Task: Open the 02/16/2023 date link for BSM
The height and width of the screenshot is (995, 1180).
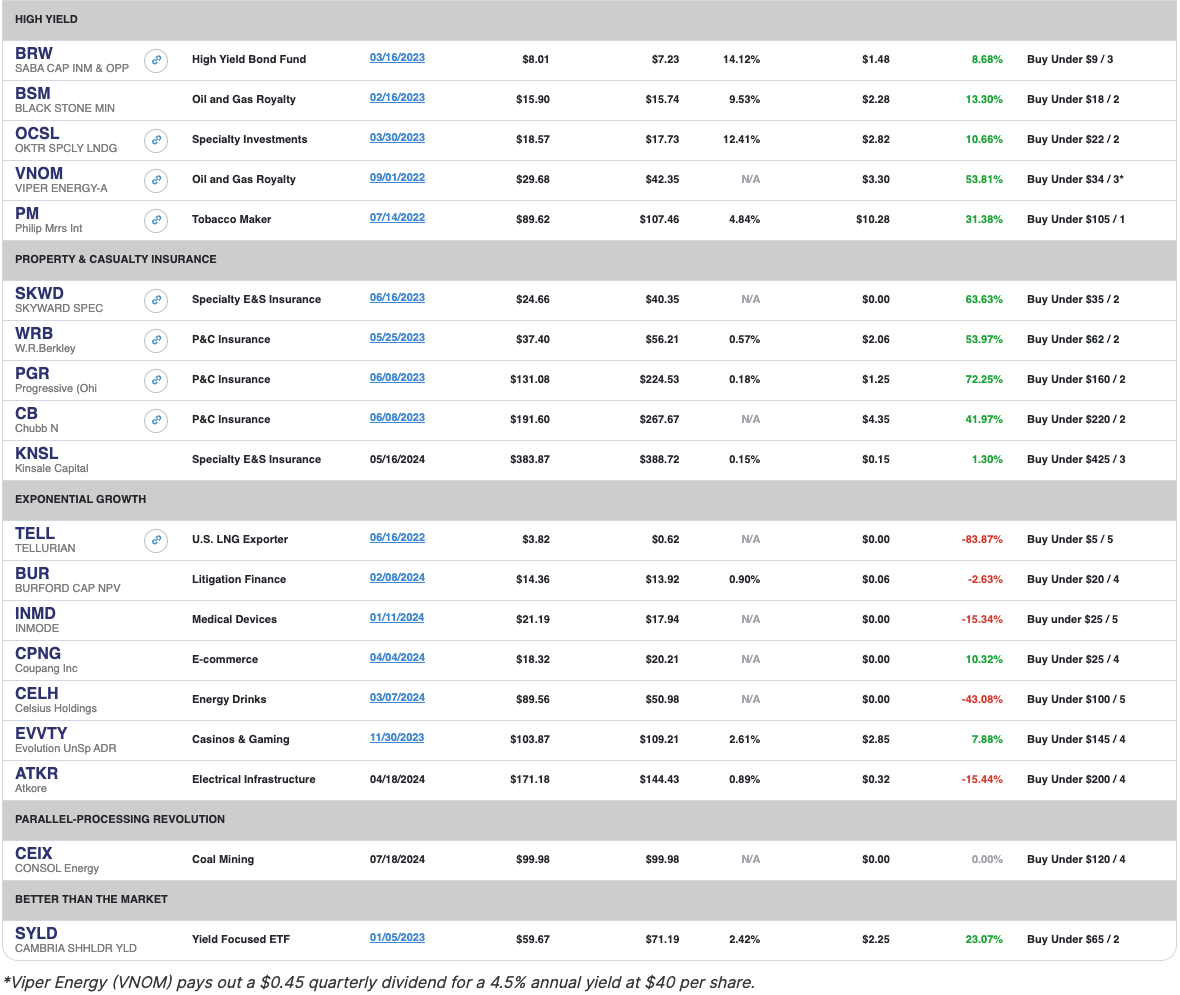Action: [x=397, y=97]
